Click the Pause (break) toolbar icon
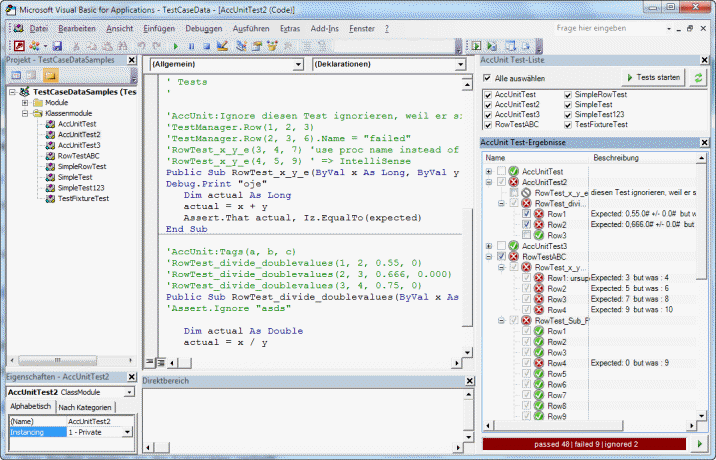This screenshot has width=716, height=460. click(191, 46)
